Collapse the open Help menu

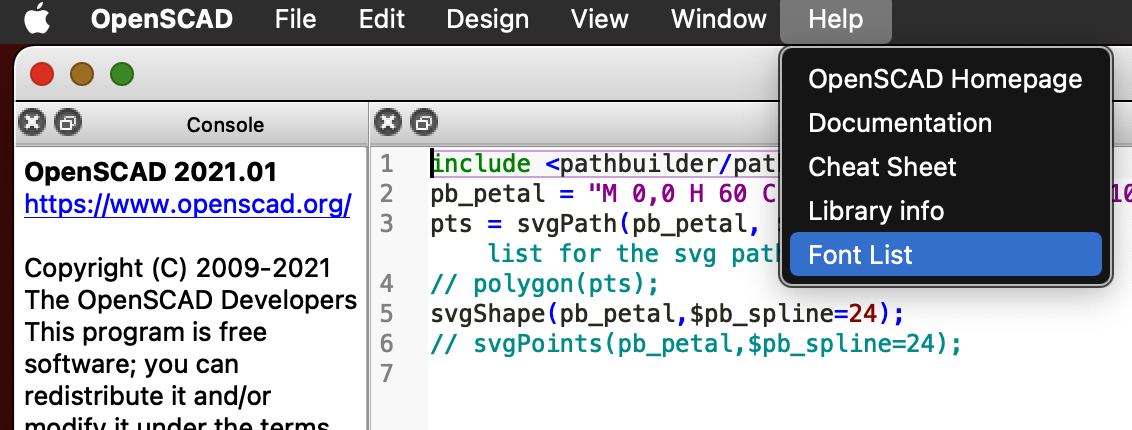click(835, 19)
